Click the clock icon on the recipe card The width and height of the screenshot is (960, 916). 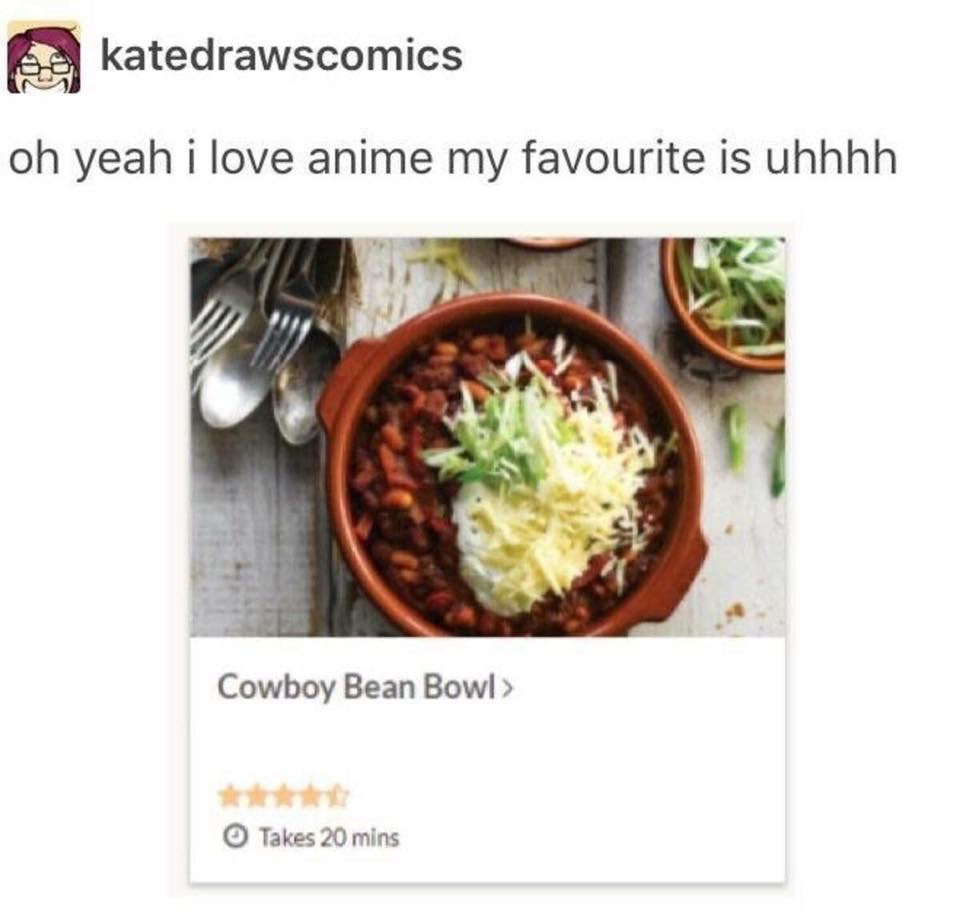coord(234,836)
